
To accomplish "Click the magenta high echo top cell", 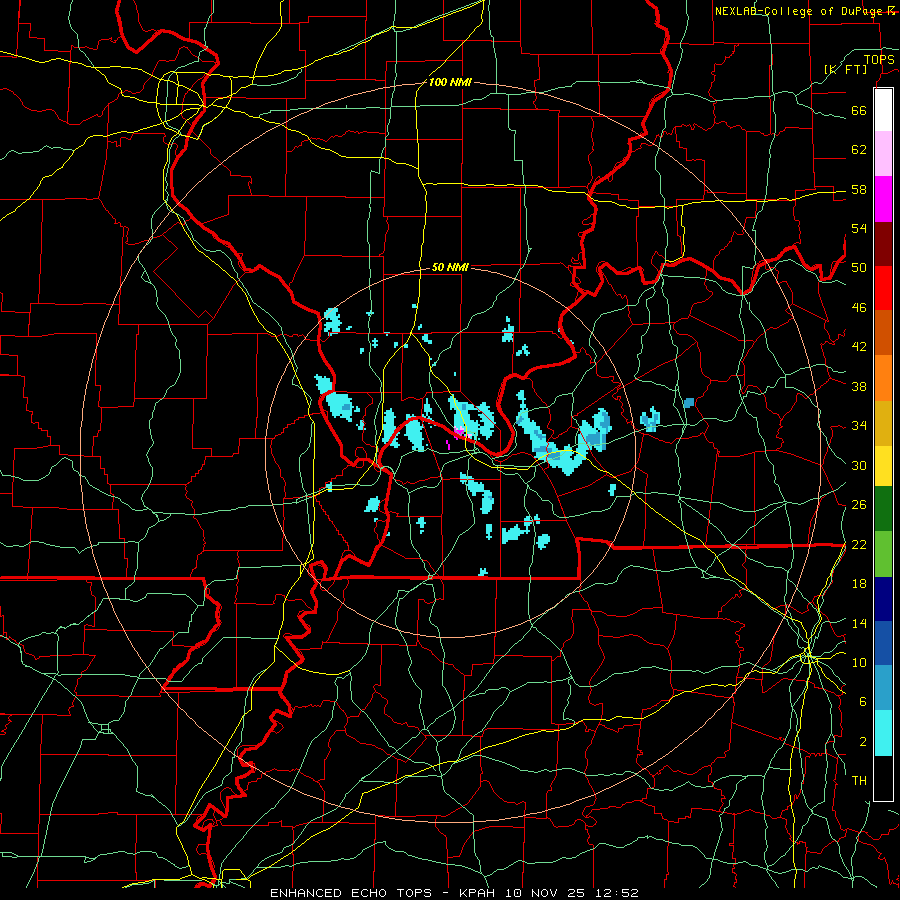I will [x=459, y=432].
